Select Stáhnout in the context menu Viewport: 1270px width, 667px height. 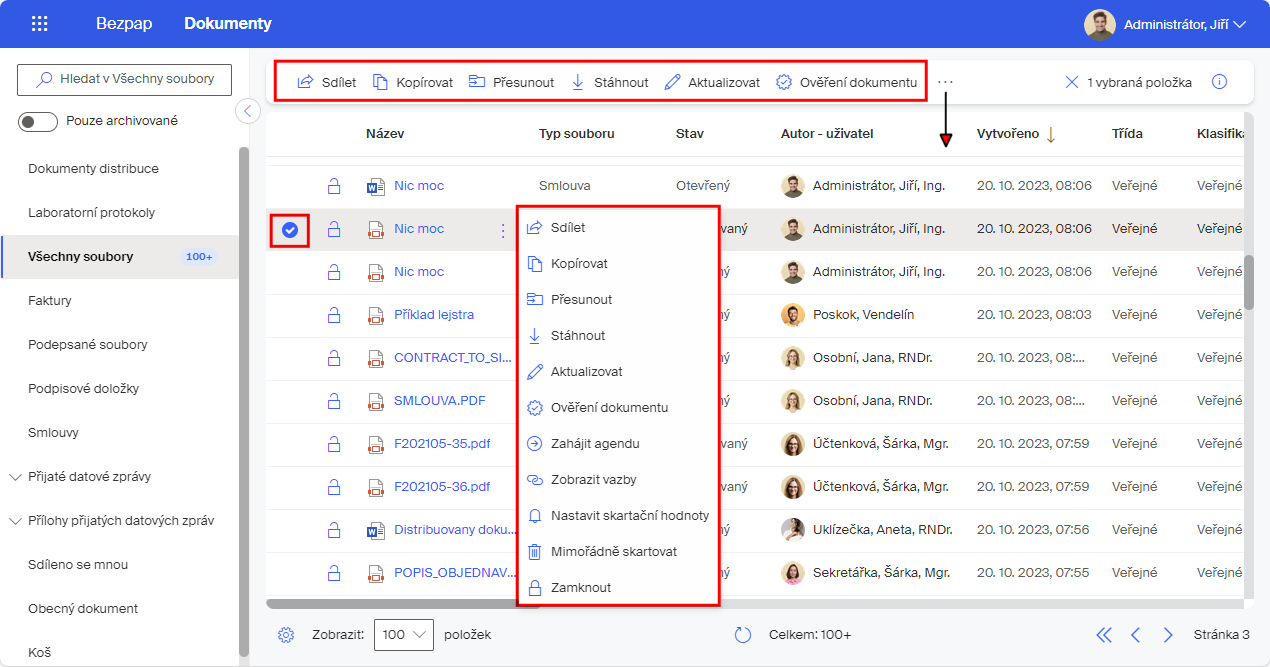coord(618,336)
